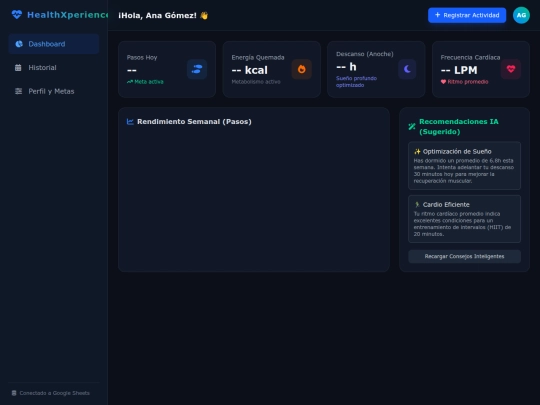Click the moon icon in the Descanso card

pos(407,69)
